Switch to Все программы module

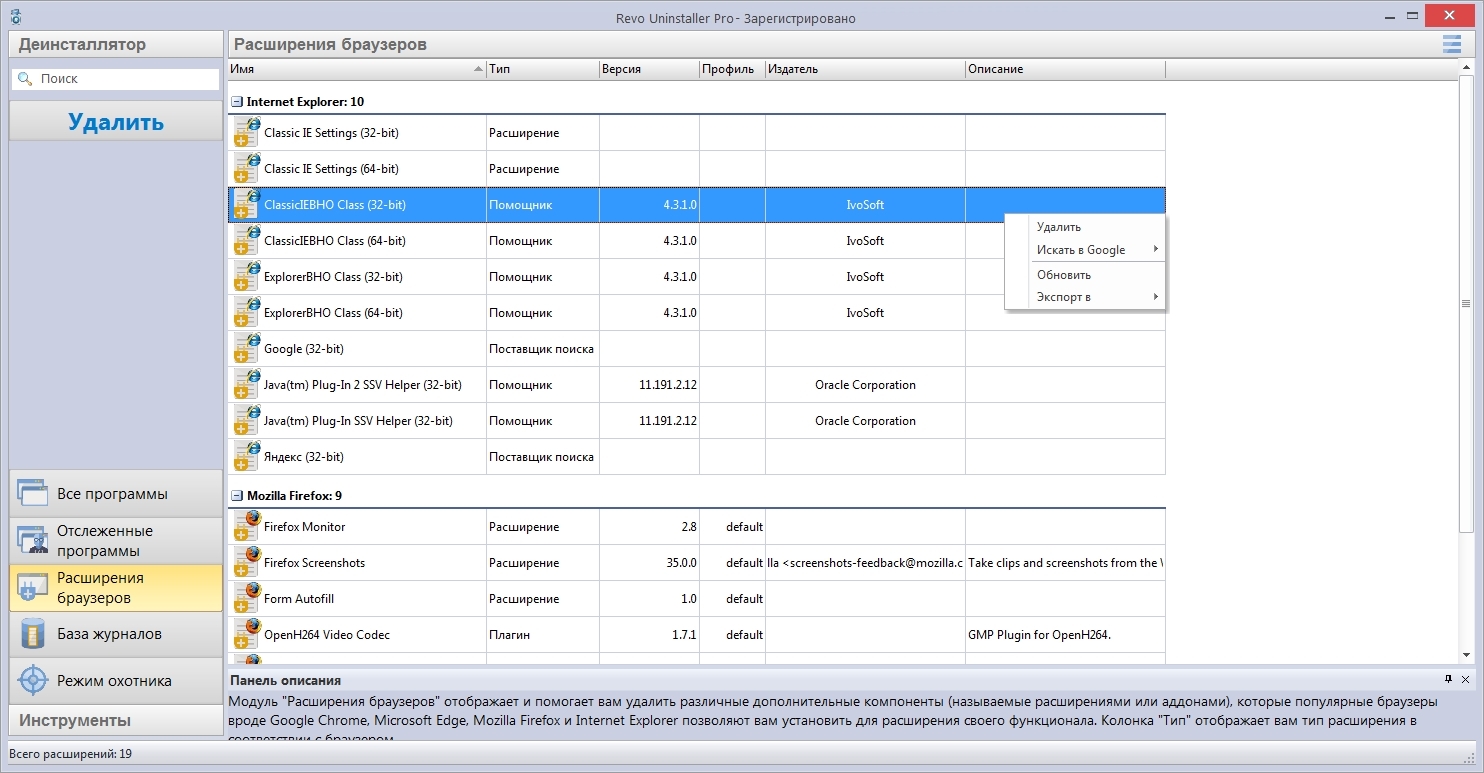pyautogui.click(x=116, y=493)
